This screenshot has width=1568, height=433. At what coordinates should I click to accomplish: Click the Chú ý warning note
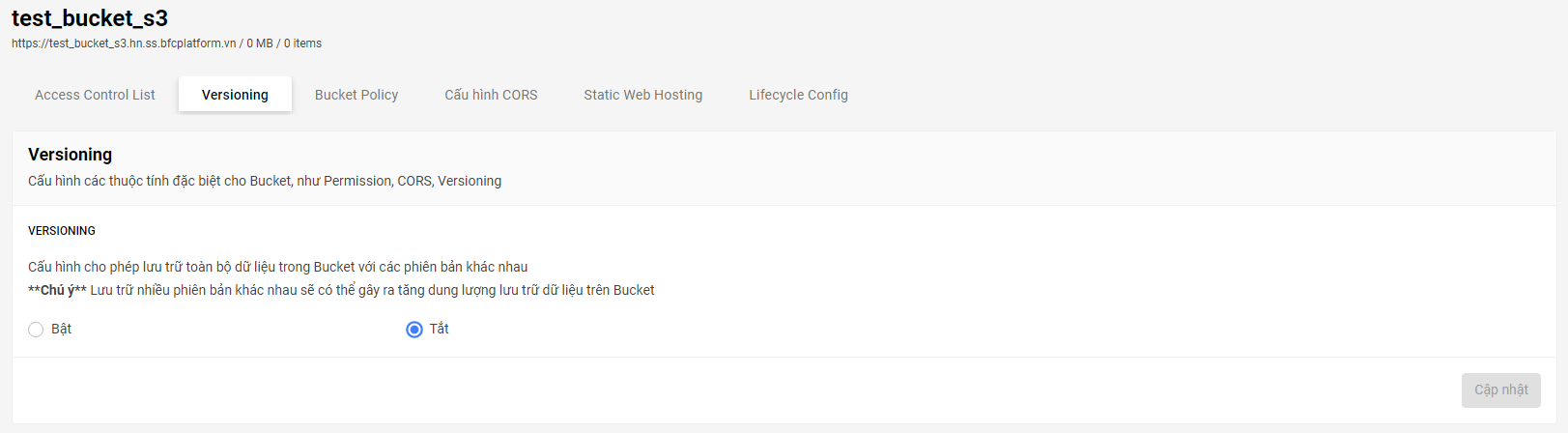pyautogui.click(x=341, y=290)
